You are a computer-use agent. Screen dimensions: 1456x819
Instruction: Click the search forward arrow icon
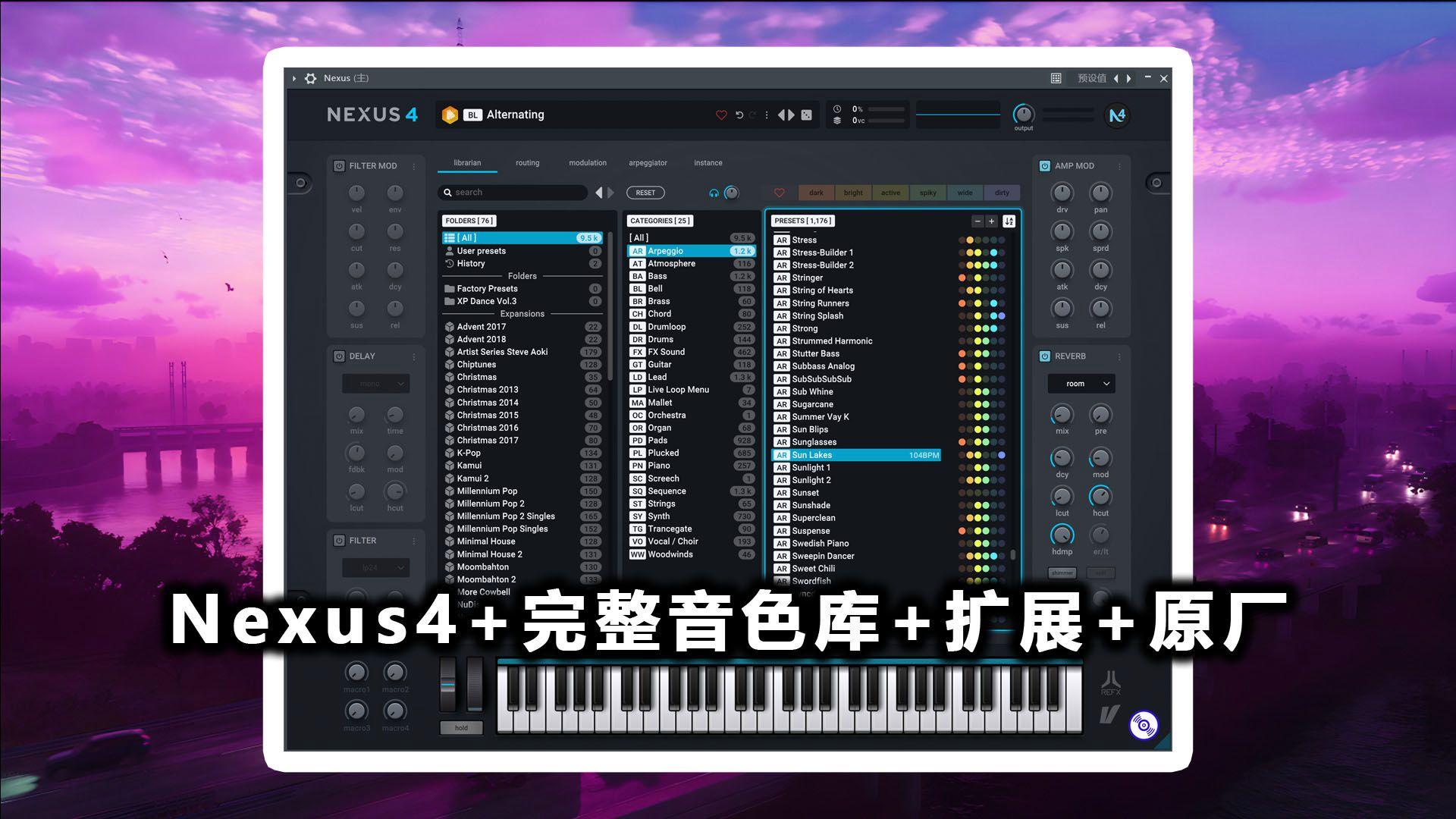click(610, 193)
